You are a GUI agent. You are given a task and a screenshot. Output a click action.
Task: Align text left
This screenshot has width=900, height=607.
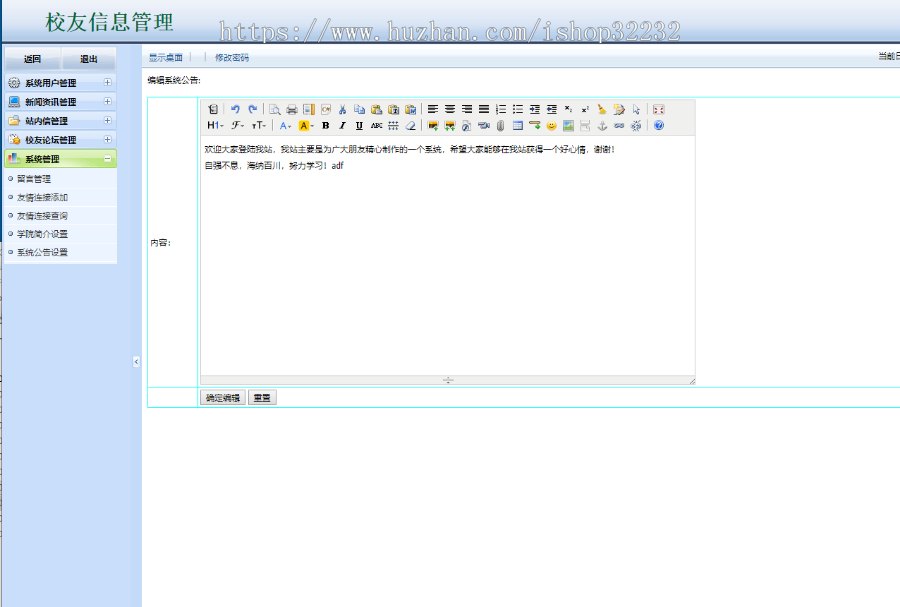pos(433,109)
